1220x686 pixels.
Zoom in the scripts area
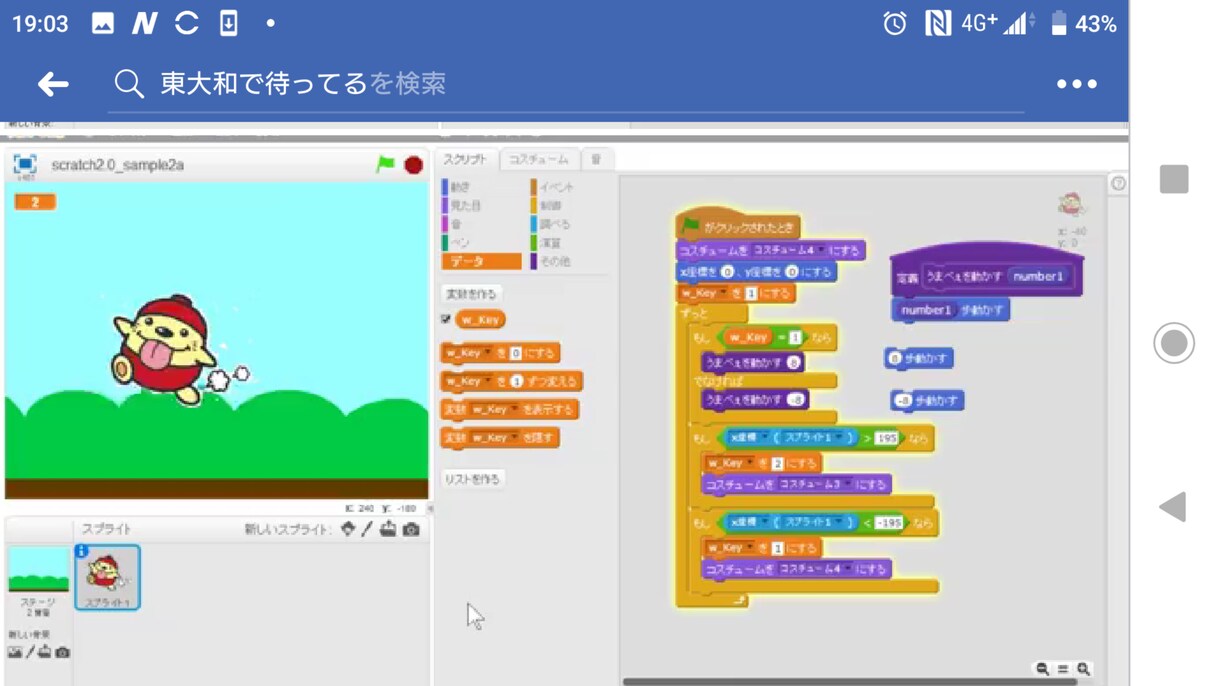pyautogui.click(x=1083, y=669)
